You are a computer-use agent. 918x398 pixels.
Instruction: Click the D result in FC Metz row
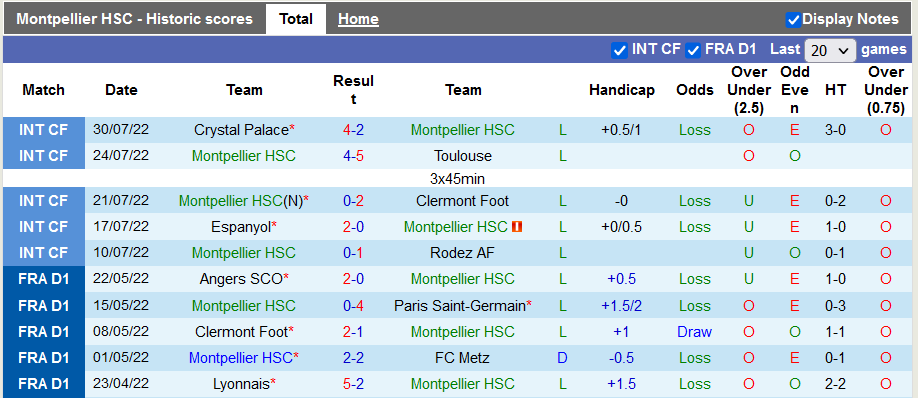click(563, 358)
